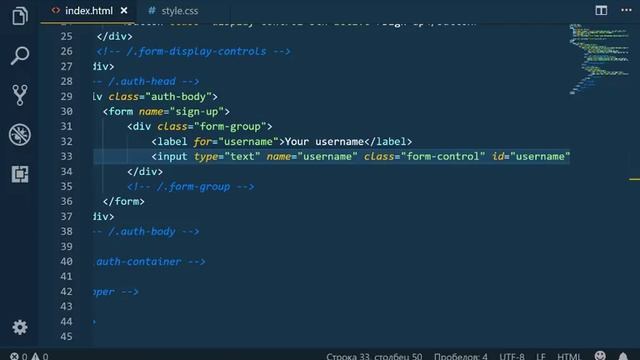Screen dimensions: 640x360
Task: Click line number 30 in the gutter
Action: (66, 111)
